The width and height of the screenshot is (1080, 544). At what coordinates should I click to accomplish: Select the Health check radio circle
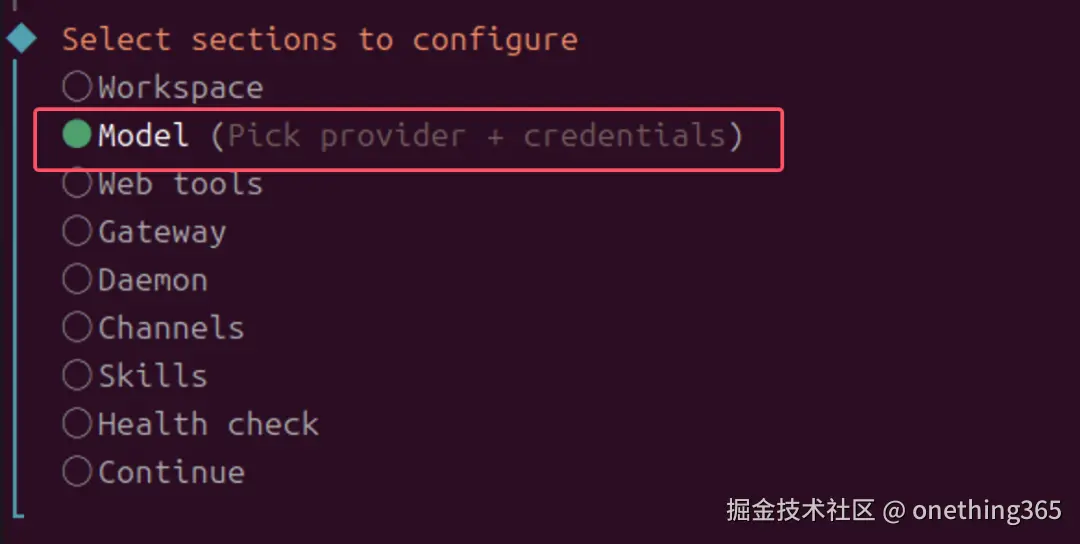(77, 423)
